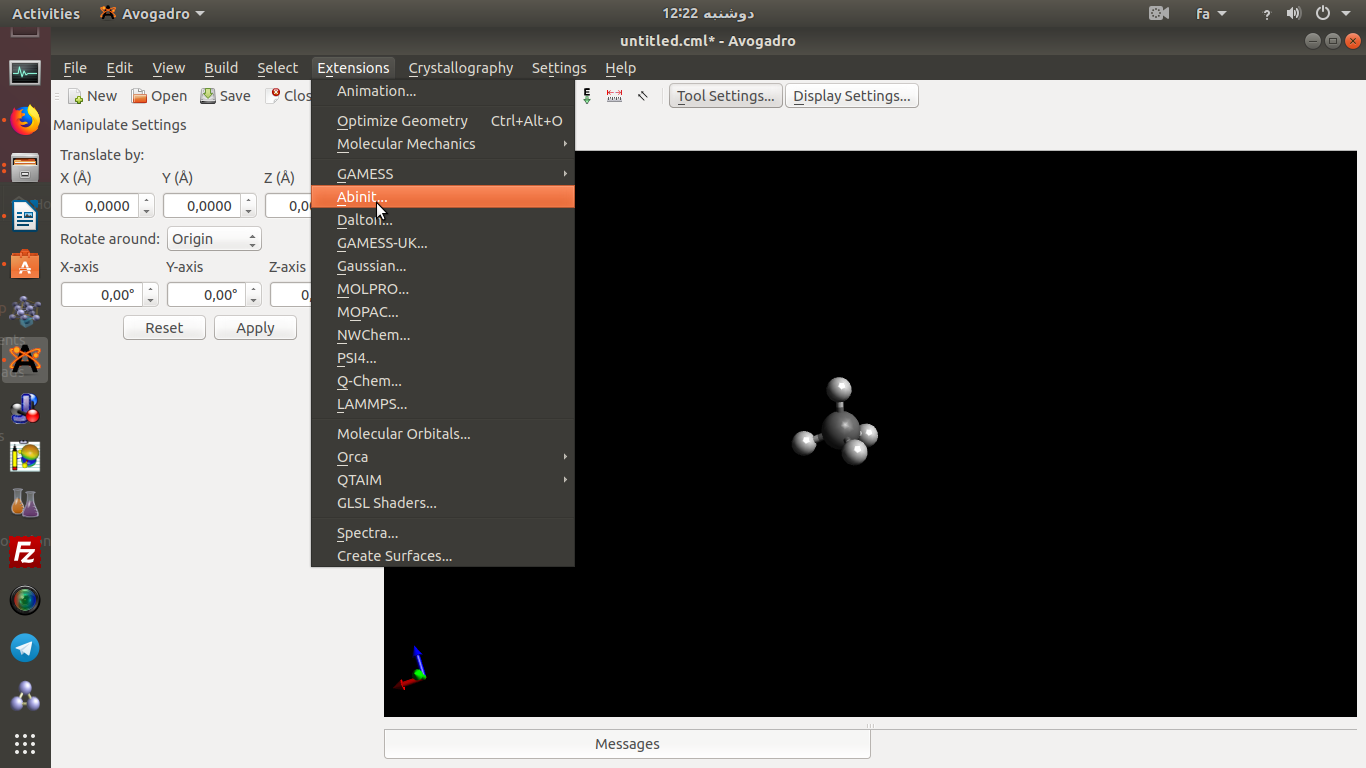This screenshot has height=768, width=1366.
Task: Open Ubuntu Software from the dock
Action: tap(25, 264)
